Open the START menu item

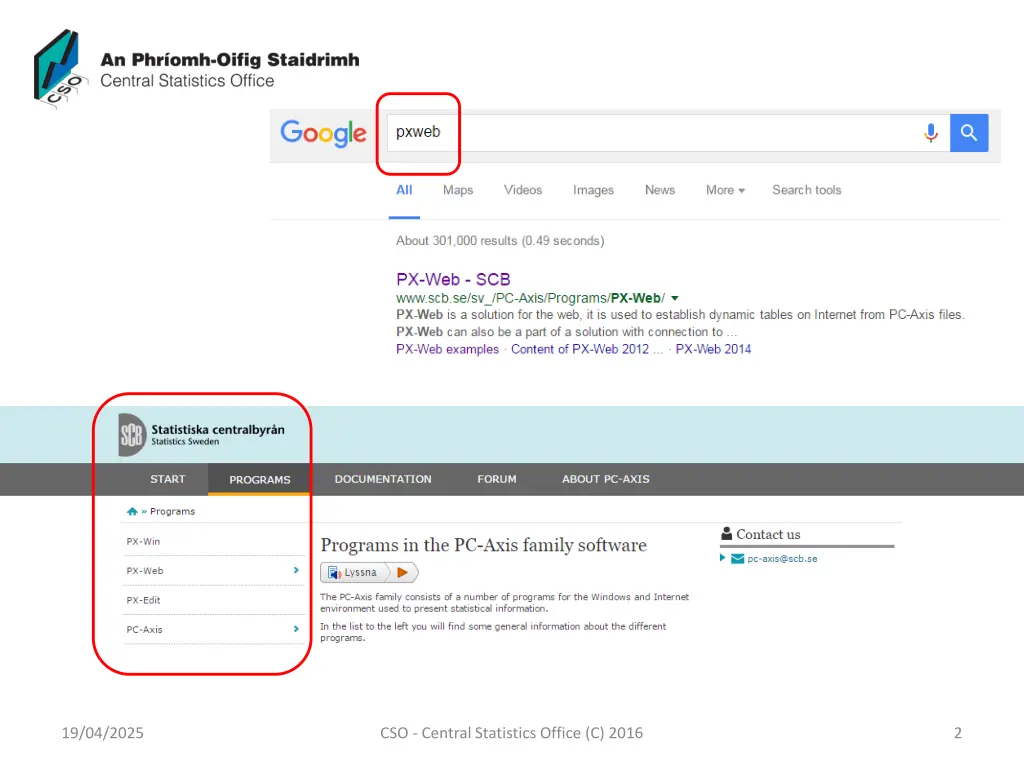pos(168,479)
